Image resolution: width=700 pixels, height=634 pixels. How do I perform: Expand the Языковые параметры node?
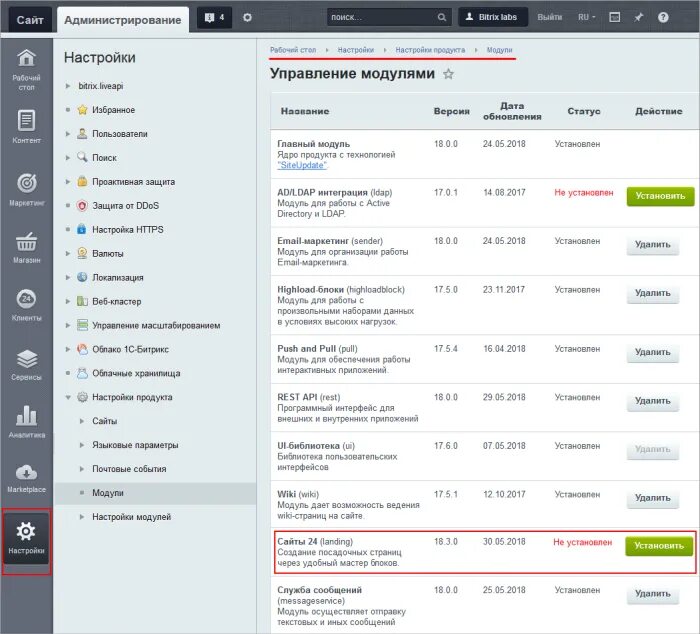pos(82,445)
